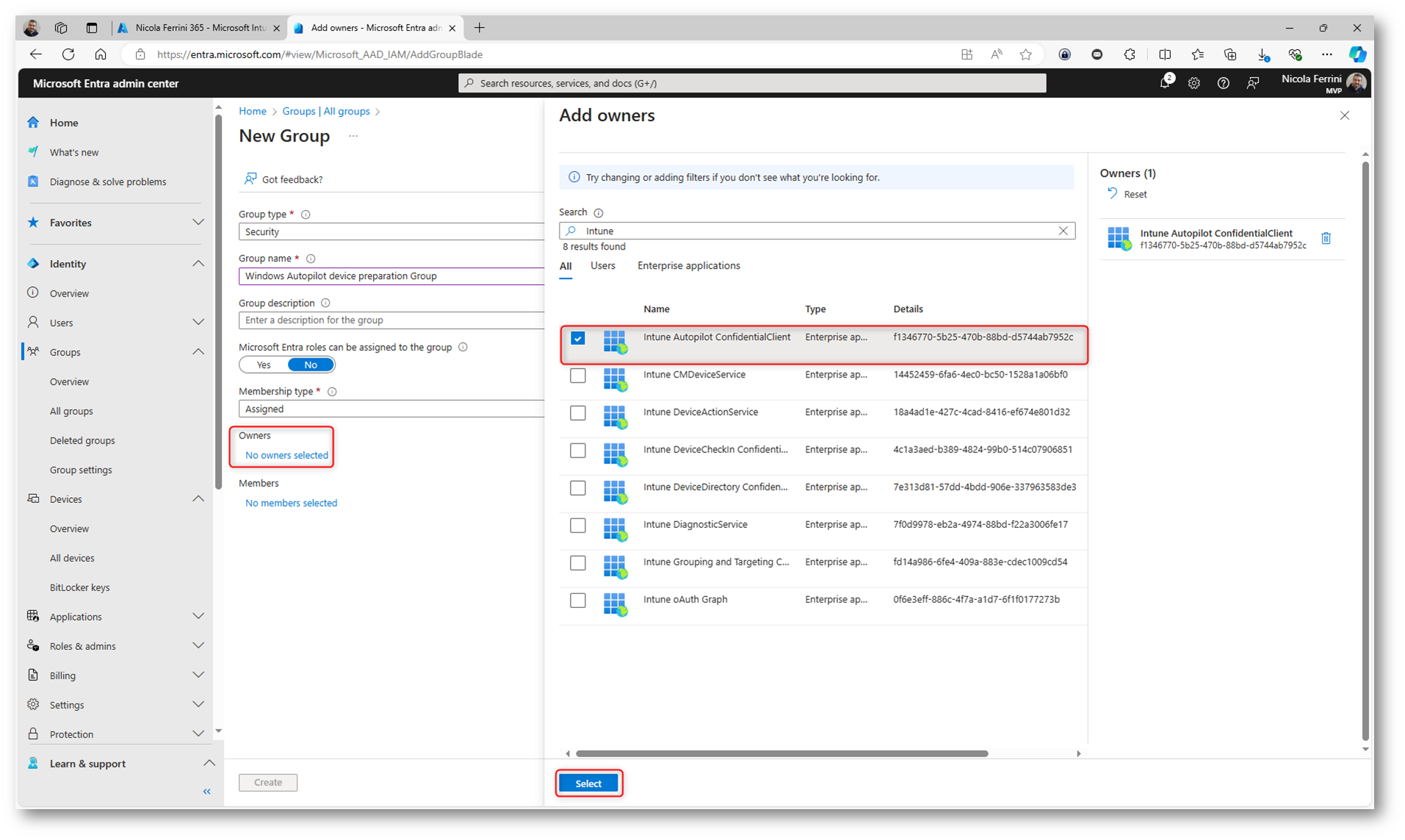Screen dimensions: 1405x840
Task: Collapse the left navigation menu
Action: point(206,792)
